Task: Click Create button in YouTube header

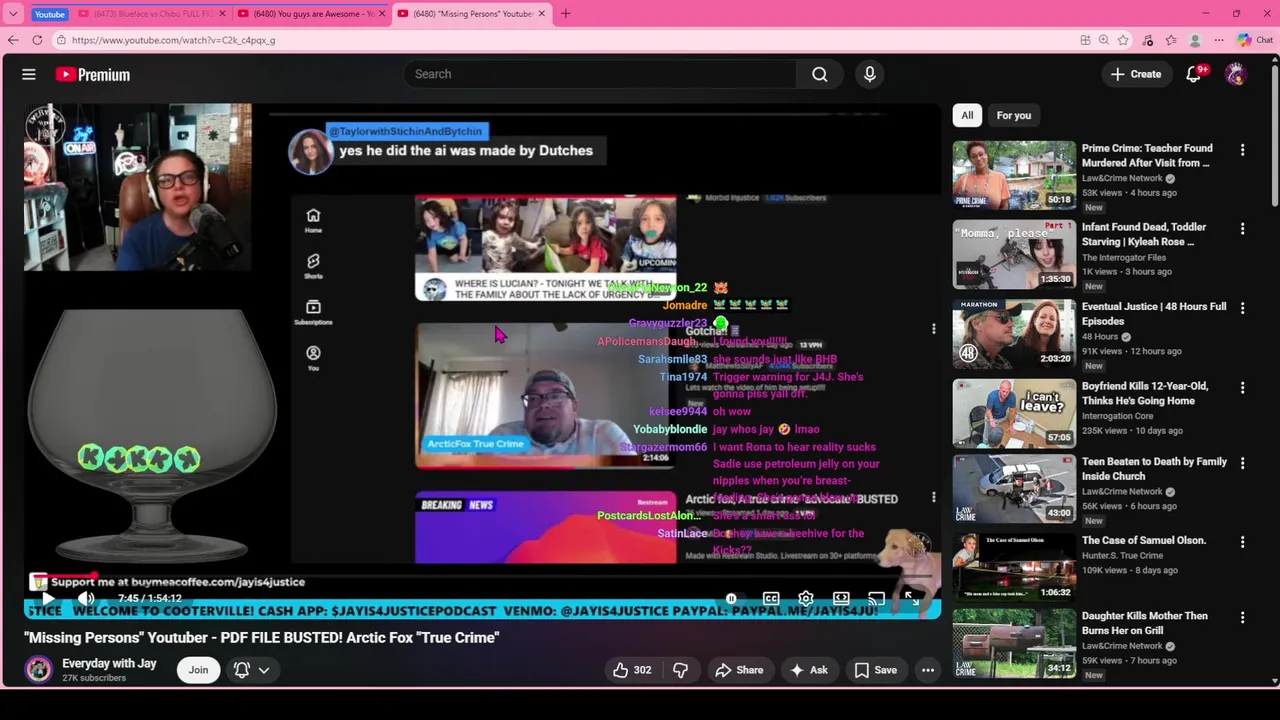Action: click(x=1136, y=74)
